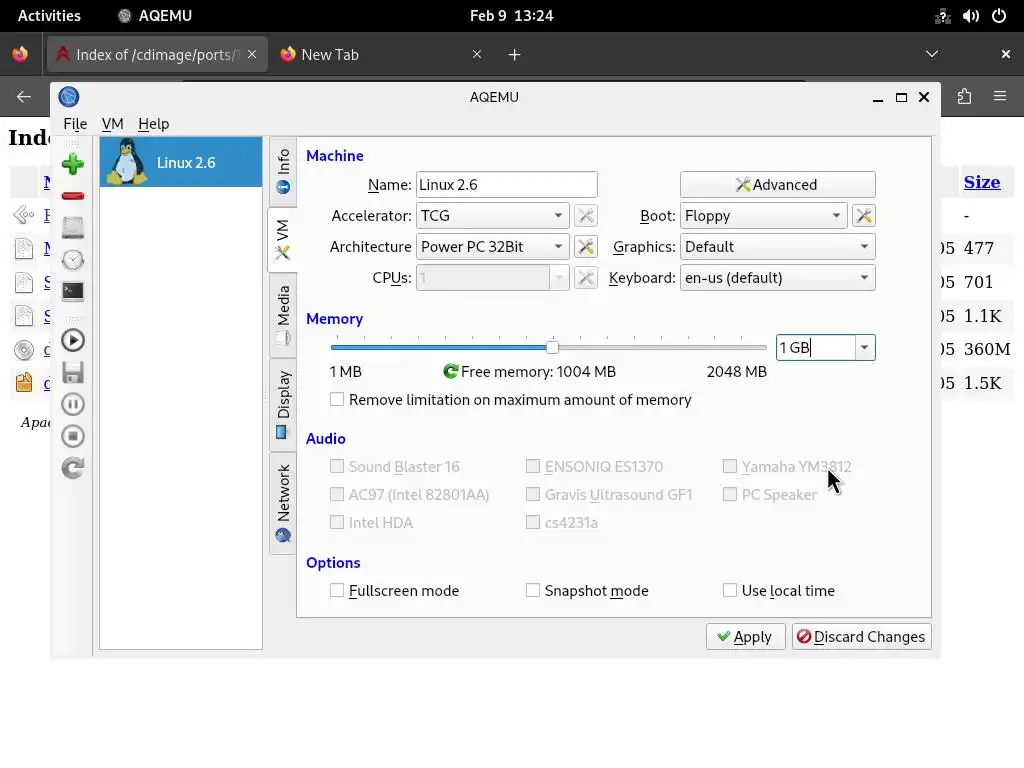The width and height of the screenshot is (1024, 768).
Task: Open the Graphics Default dropdown
Action: [777, 247]
